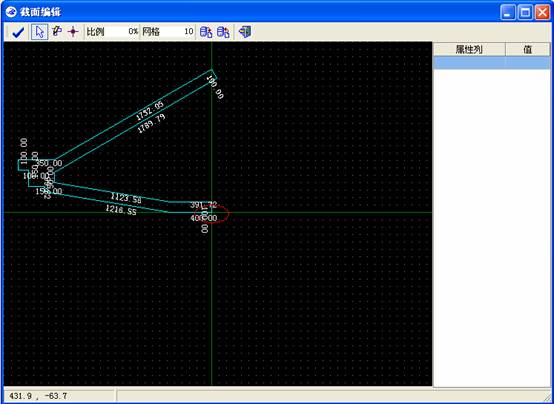Click the 1216.55 dimension label
The image size is (554, 404).
click(x=121, y=210)
